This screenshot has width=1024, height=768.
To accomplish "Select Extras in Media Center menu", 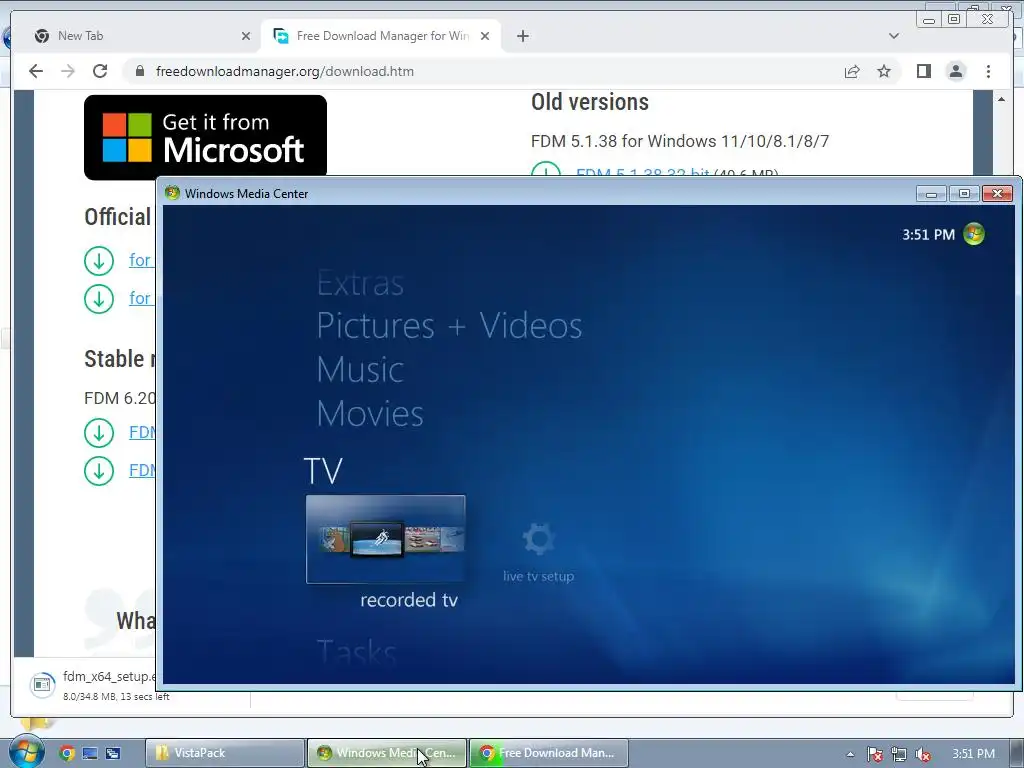I will point(360,283).
